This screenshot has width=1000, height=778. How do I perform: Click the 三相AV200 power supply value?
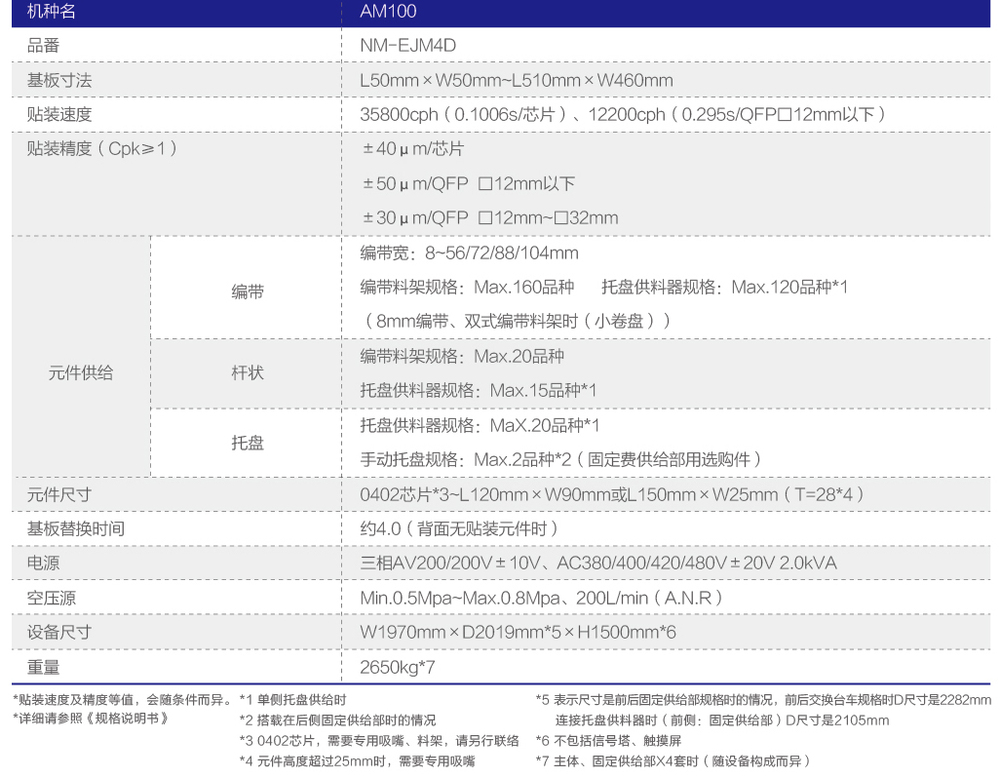tap(598, 563)
